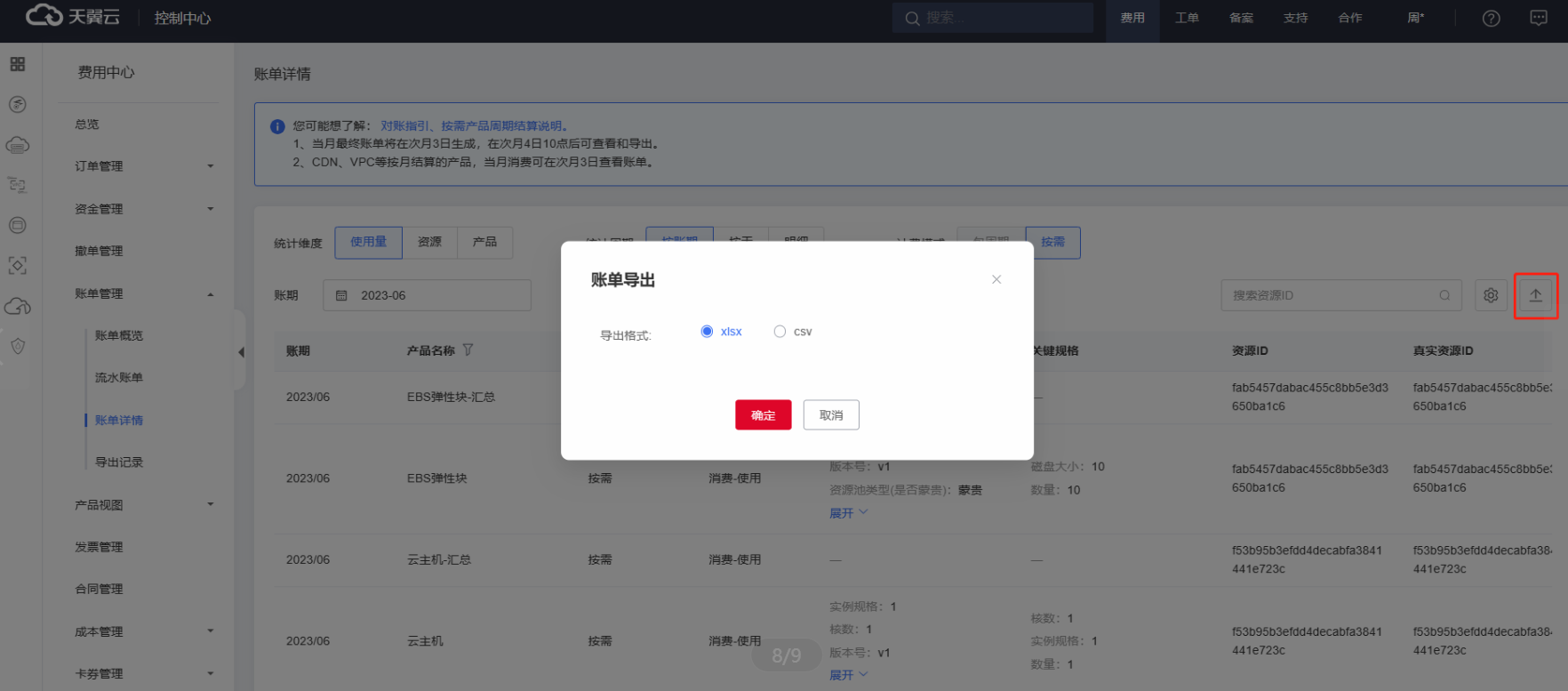Close the 账单导出 dialog with X
The image size is (1568, 691).
996,279
